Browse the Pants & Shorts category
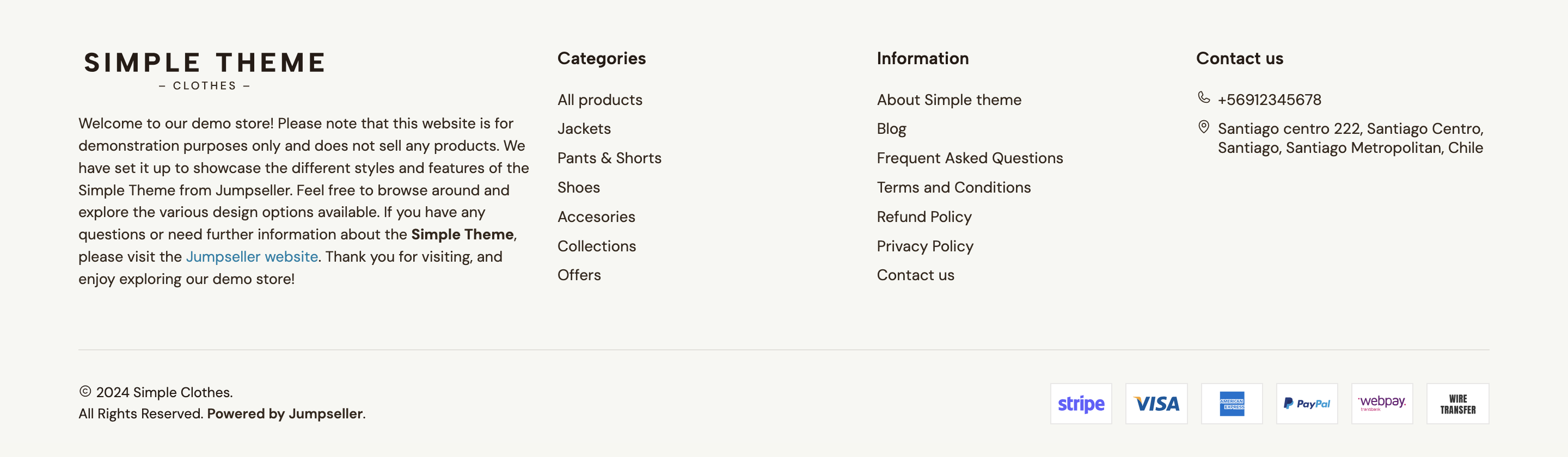The height and width of the screenshot is (457, 1568). [x=609, y=158]
